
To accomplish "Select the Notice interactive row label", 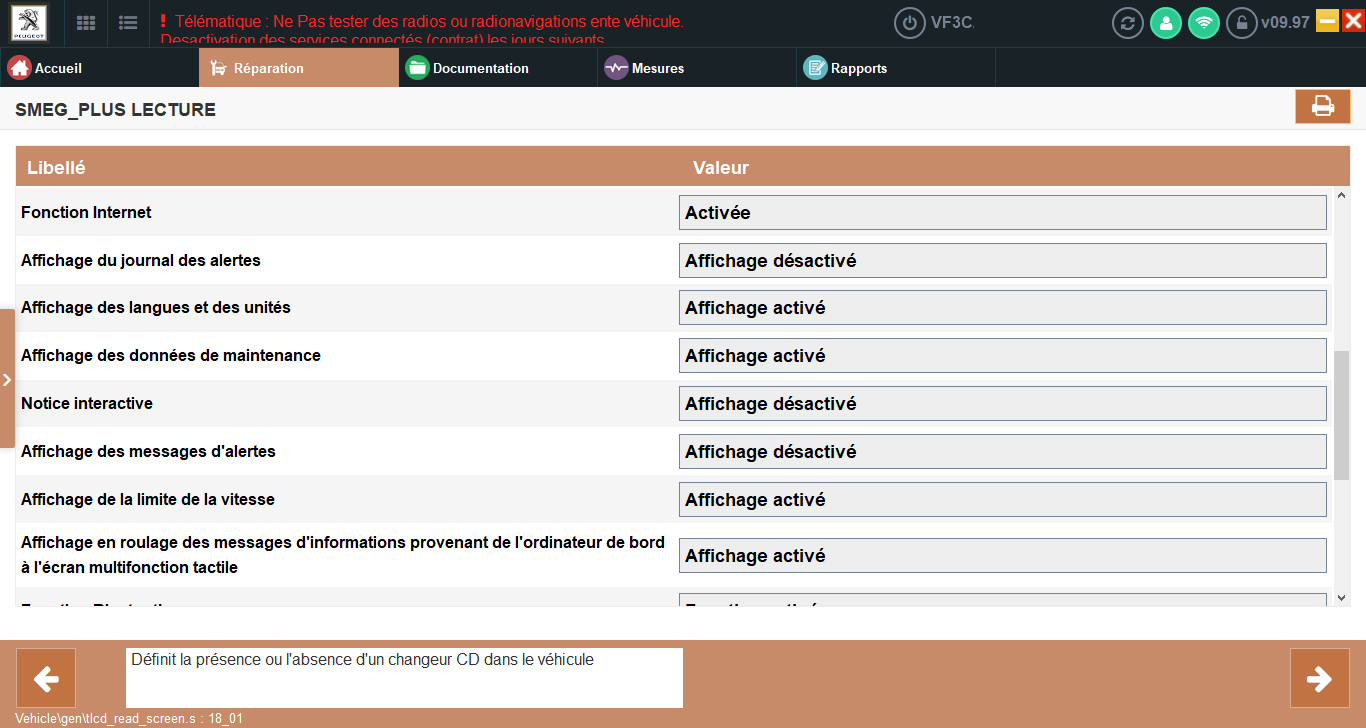I will (x=87, y=404).
